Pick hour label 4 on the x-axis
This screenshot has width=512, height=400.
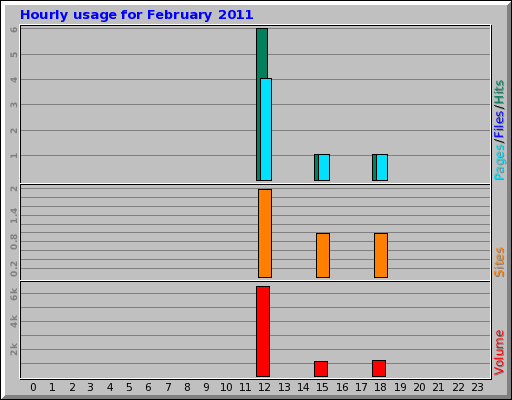[x=110, y=387]
